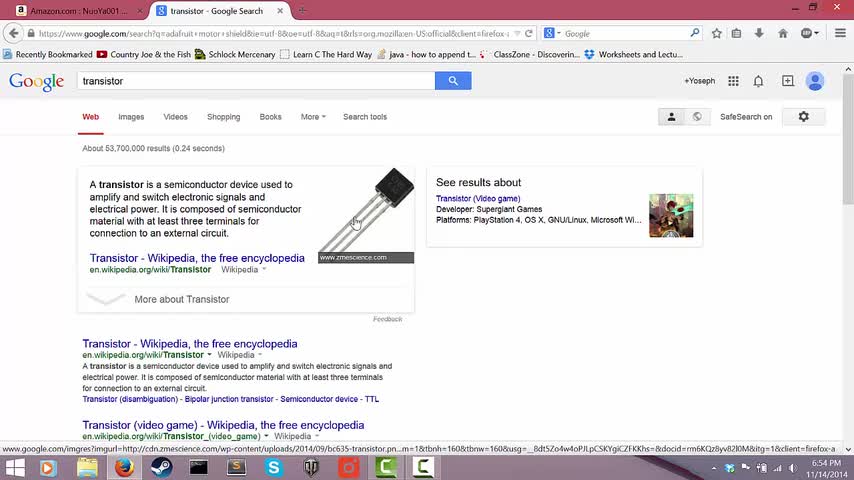This screenshot has height=480, width=854.
Task: Click the transistor image thumbnail
Action: tap(366, 215)
